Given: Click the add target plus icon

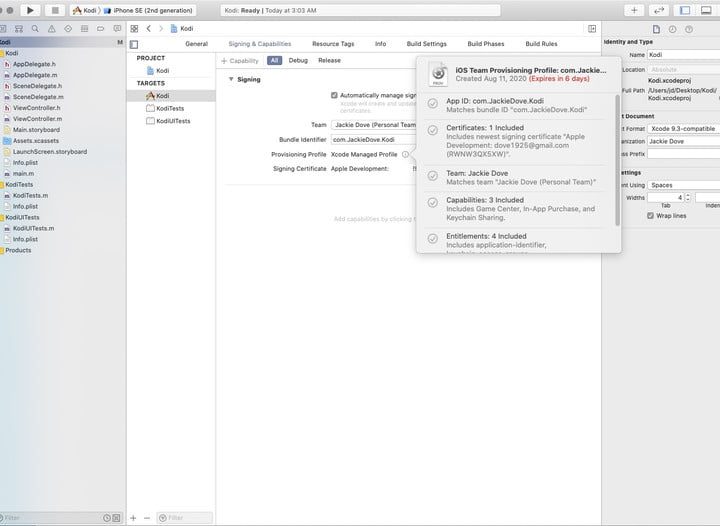Looking at the screenshot, I should coord(133,517).
